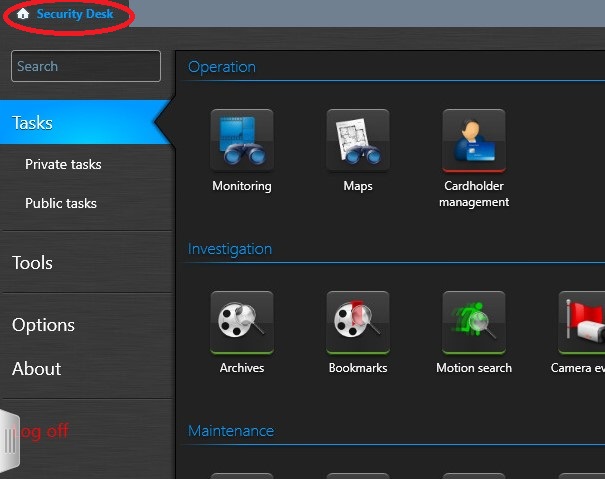
Task: Expand the Maintenance section header
Action: pyautogui.click(x=231, y=431)
